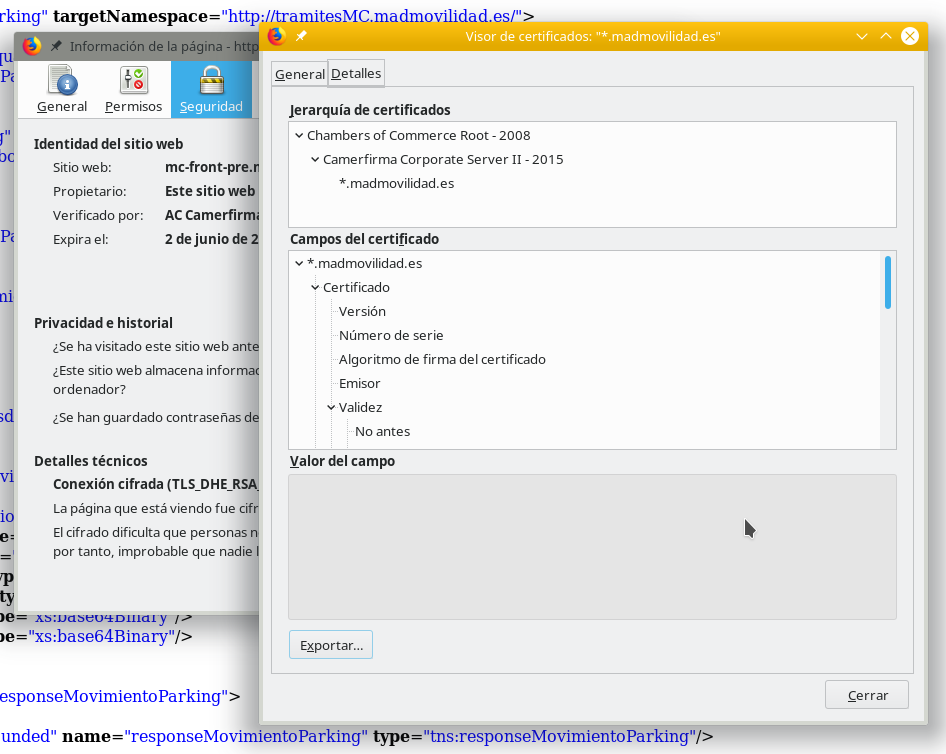
Task: Click the certificate fields scrollbar thumb
Action: (887, 282)
